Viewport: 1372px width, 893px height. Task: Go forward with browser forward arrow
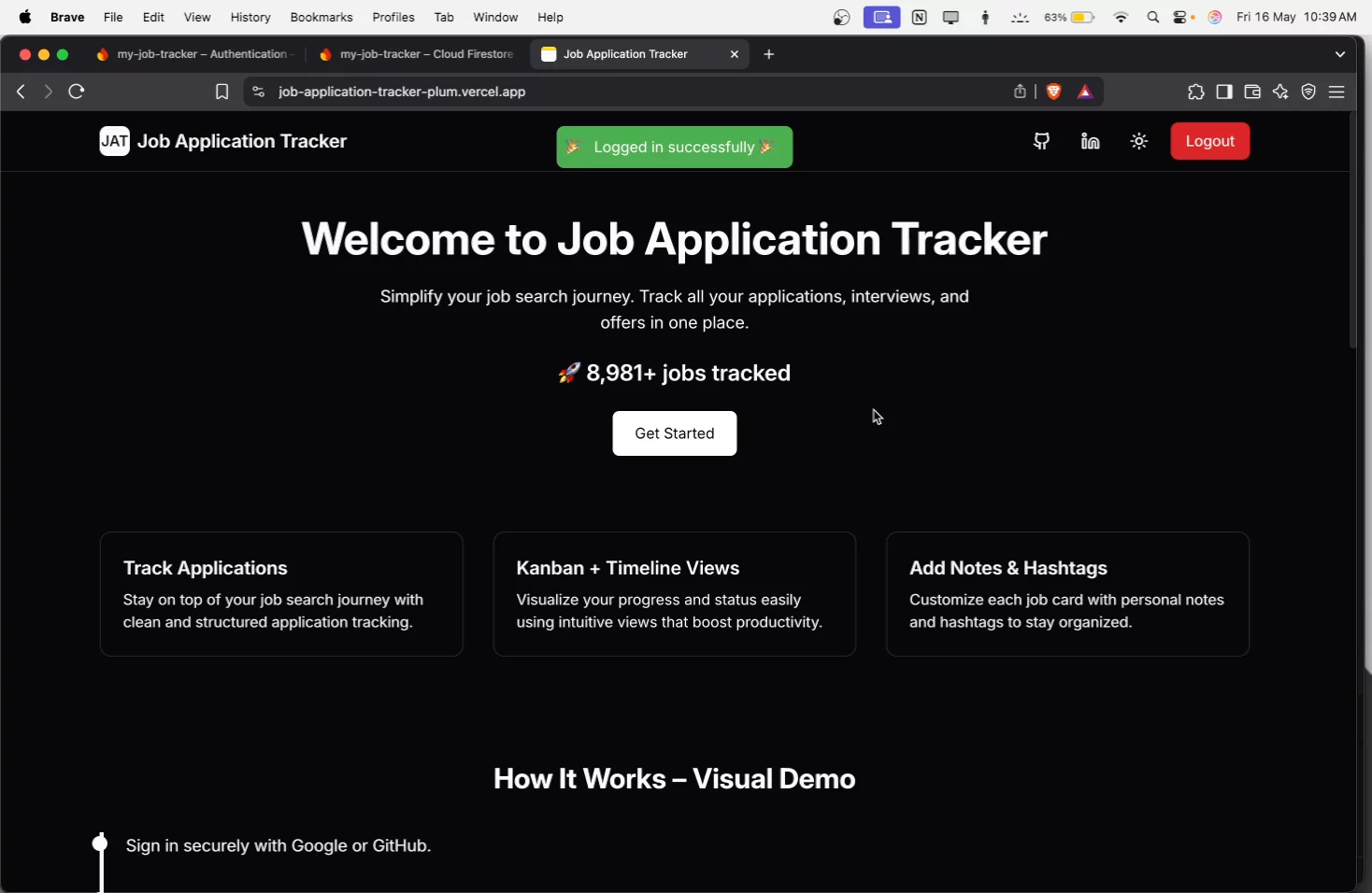[48, 92]
